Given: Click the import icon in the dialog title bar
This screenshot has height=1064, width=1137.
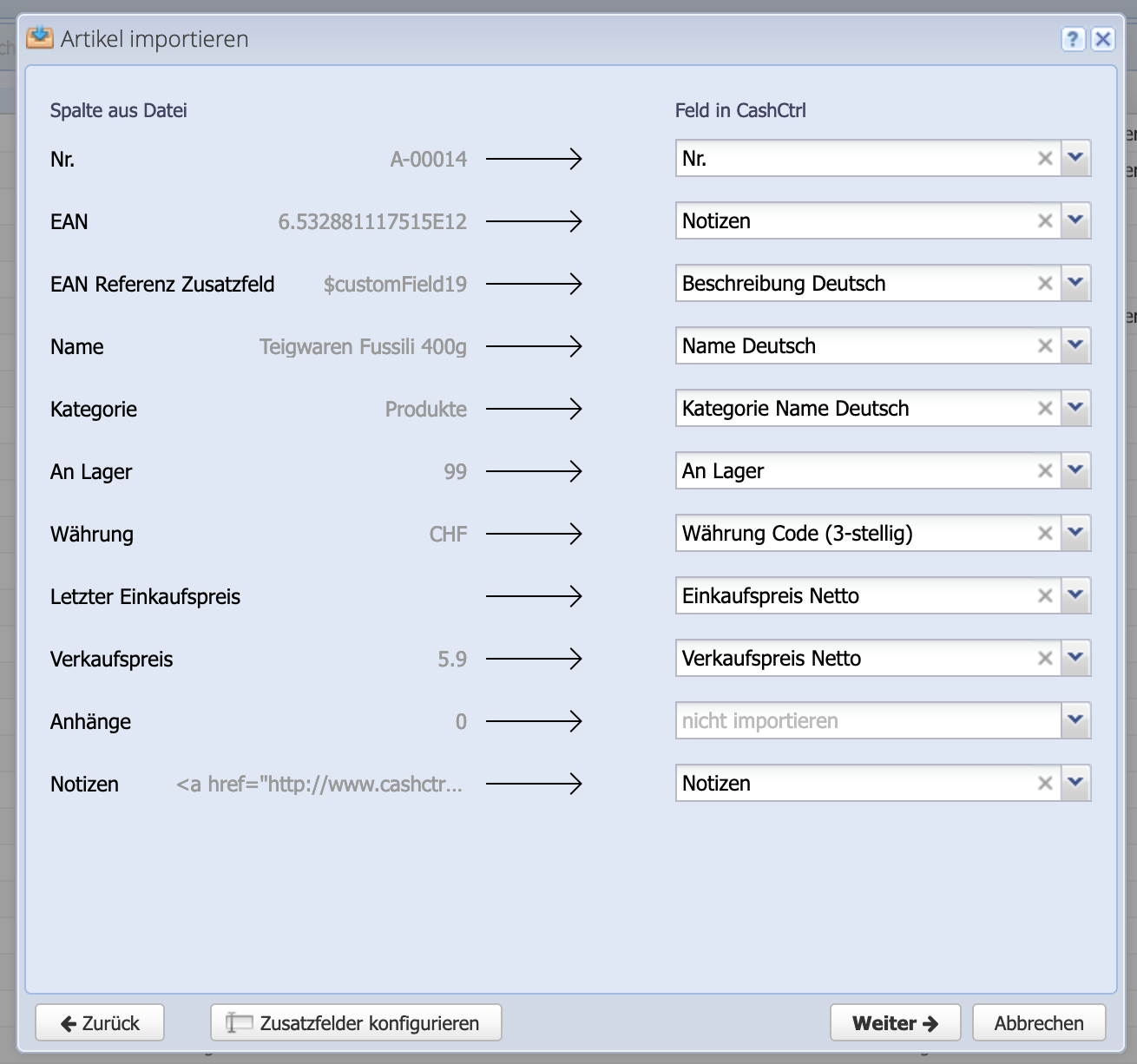Looking at the screenshot, I should pos(38,38).
